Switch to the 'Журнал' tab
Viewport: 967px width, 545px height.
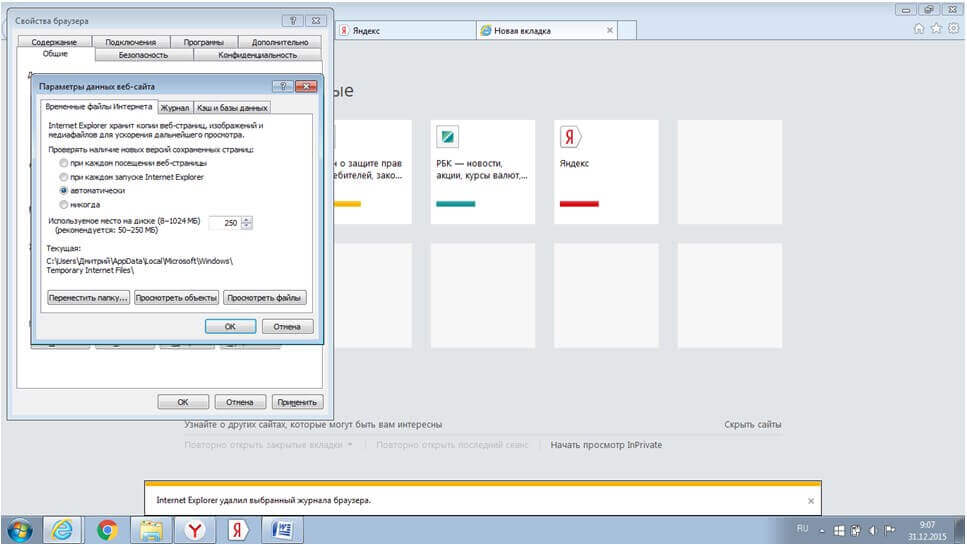coord(175,107)
